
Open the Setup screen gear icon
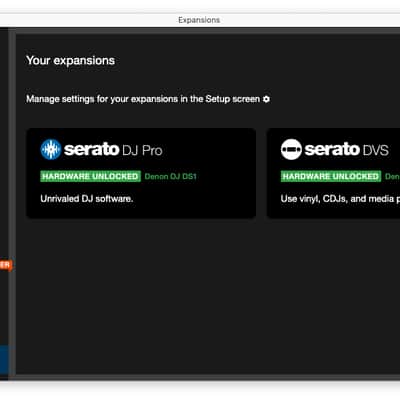pyautogui.click(x=266, y=99)
